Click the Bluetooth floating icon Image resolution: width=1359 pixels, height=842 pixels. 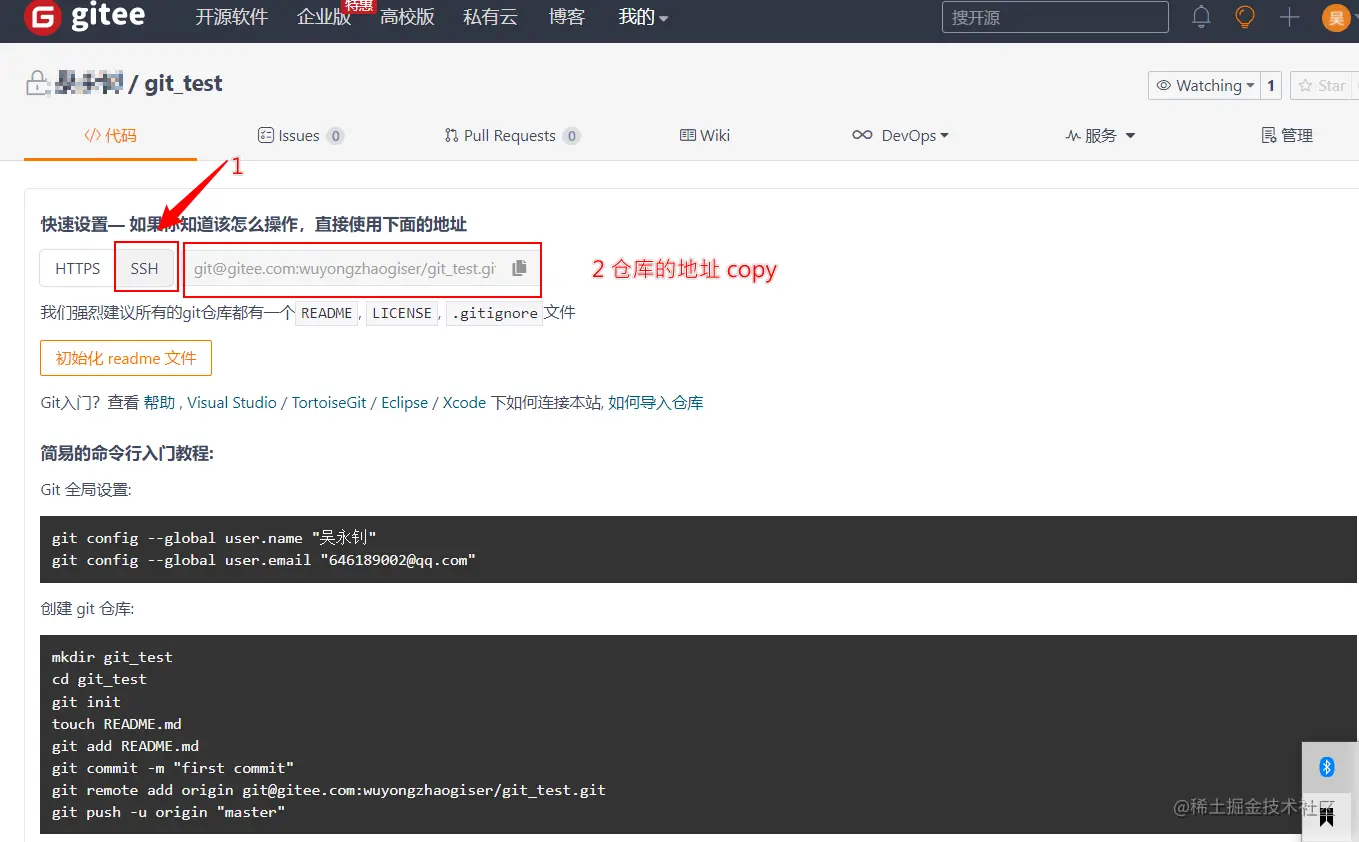(x=1327, y=767)
